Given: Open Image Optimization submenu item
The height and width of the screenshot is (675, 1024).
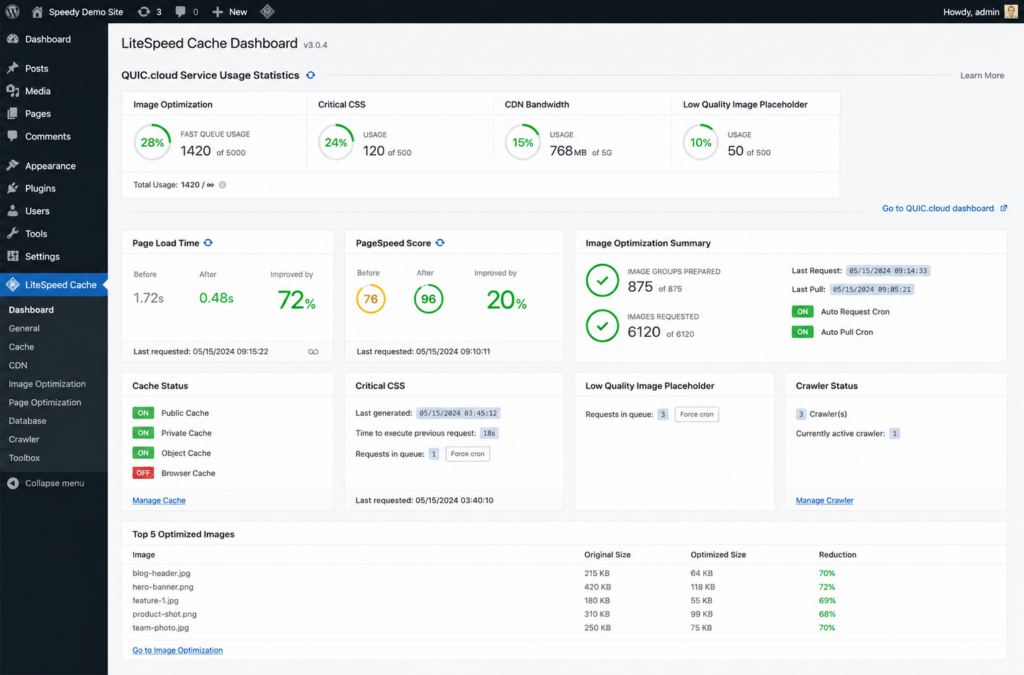Looking at the screenshot, I should [x=47, y=384].
